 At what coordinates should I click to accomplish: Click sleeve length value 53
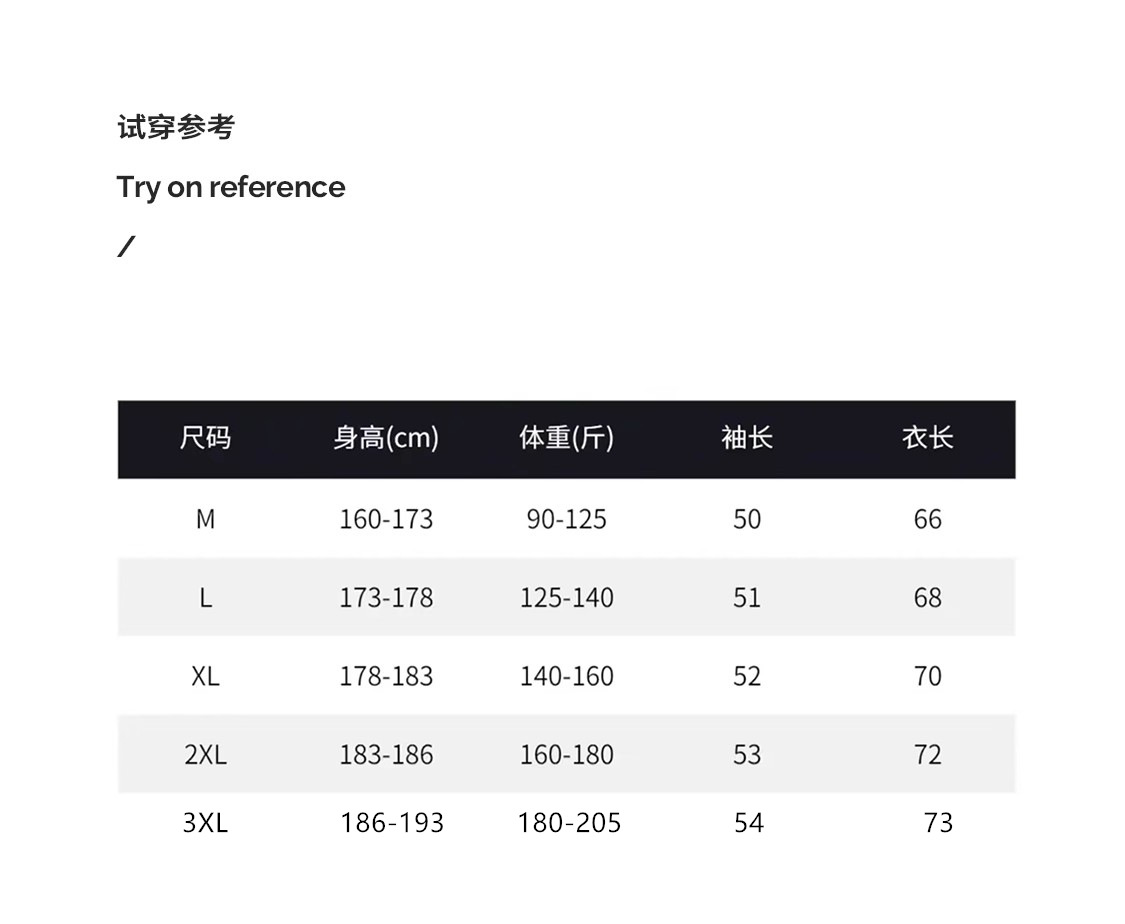[x=747, y=755]
